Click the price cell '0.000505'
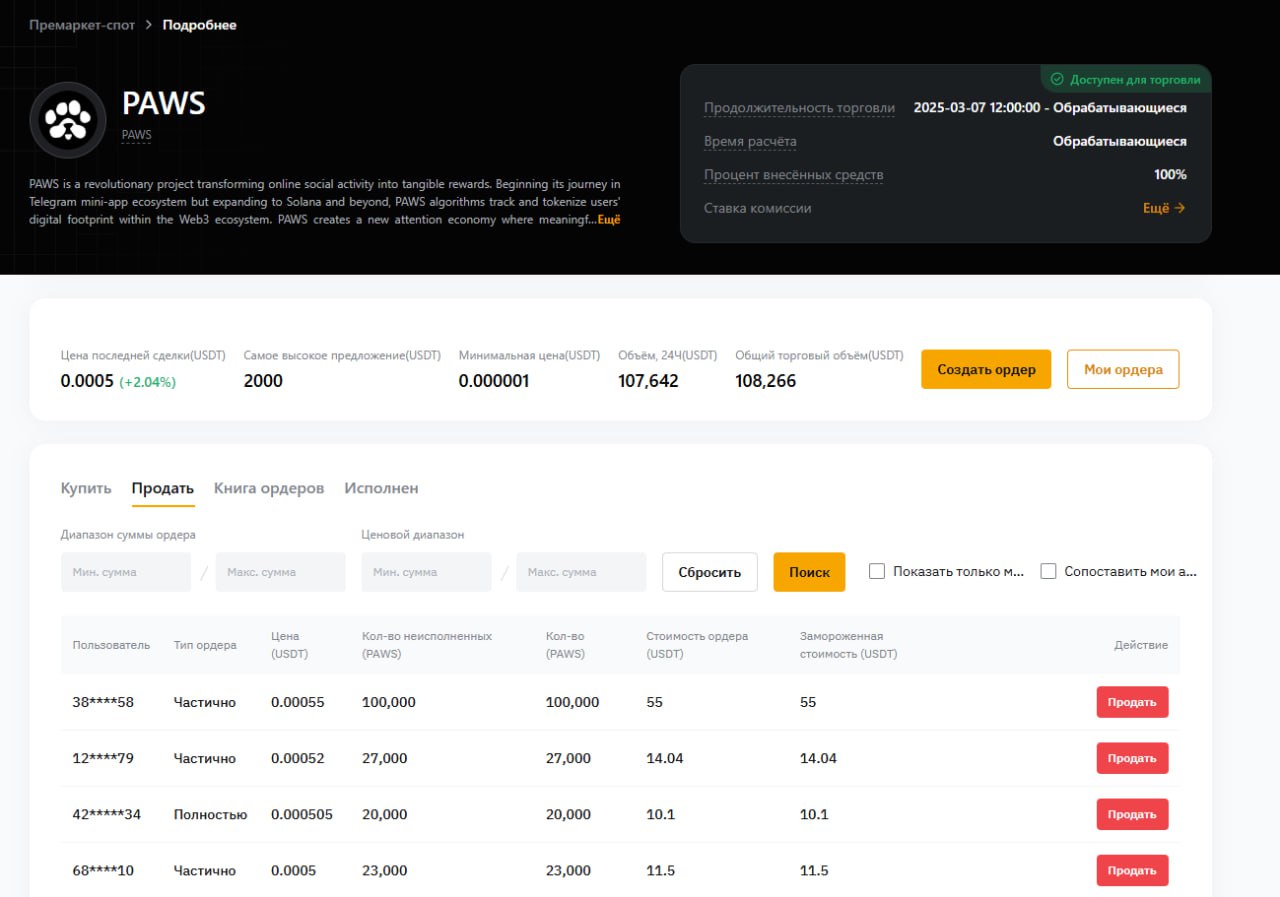 (x=302, y=814)
